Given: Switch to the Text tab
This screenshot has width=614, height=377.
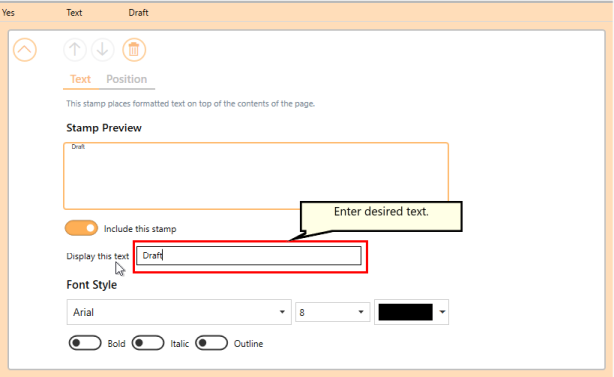Looking at the screenshot, I should tap(80, 79).
